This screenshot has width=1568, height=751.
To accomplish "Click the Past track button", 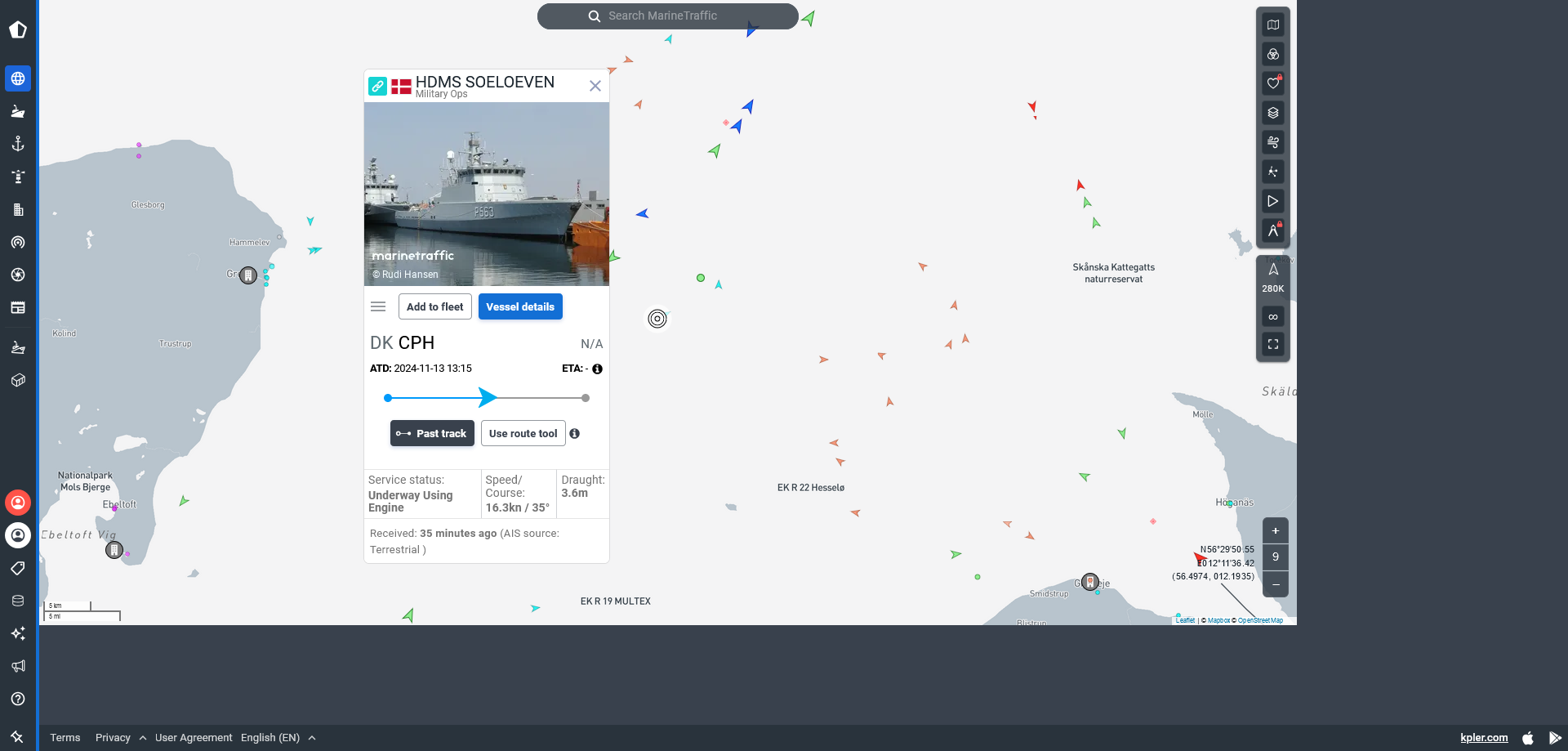I will 432,433.
